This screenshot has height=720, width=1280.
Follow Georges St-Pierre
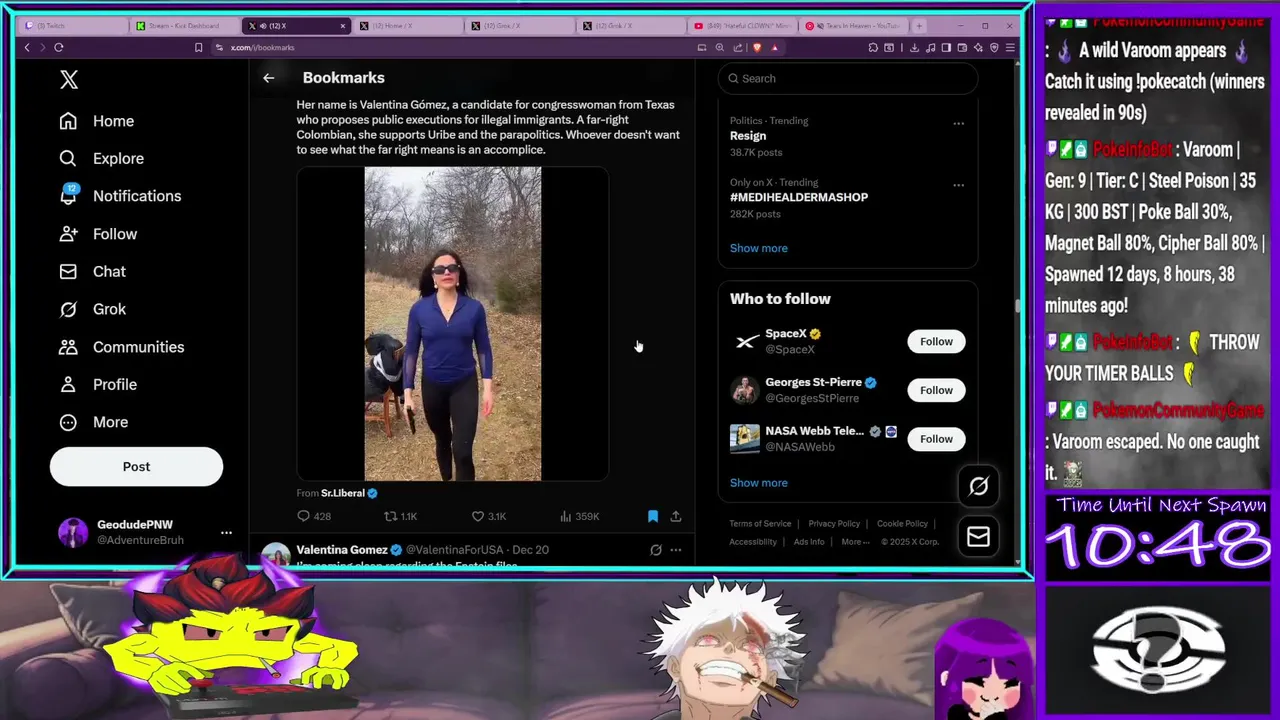pos(936,390)
